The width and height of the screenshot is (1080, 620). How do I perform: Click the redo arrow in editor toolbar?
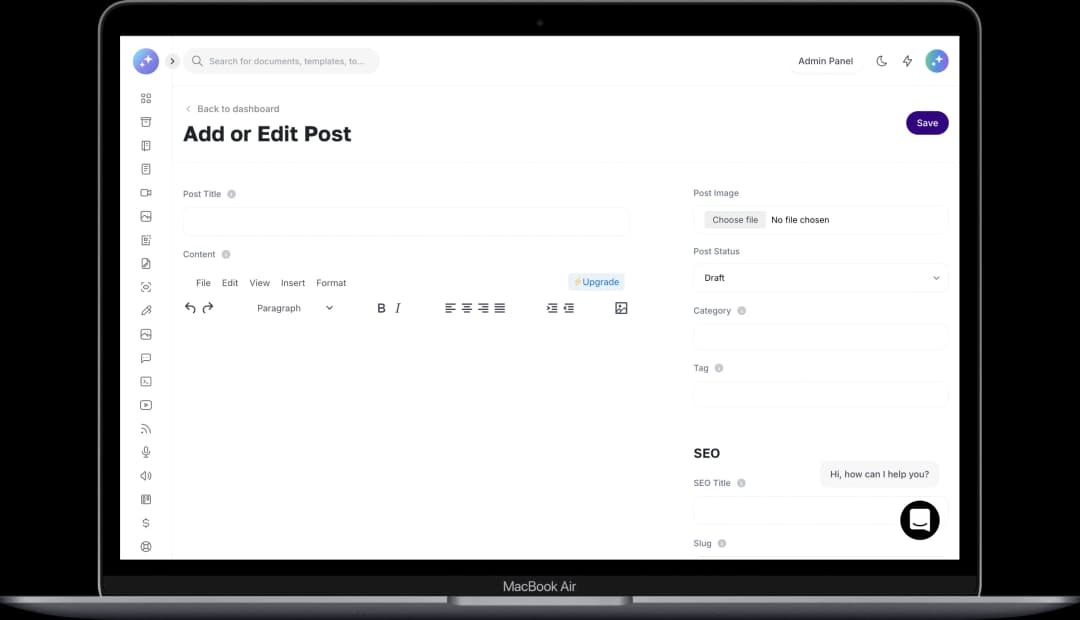[x=208, y=308]
